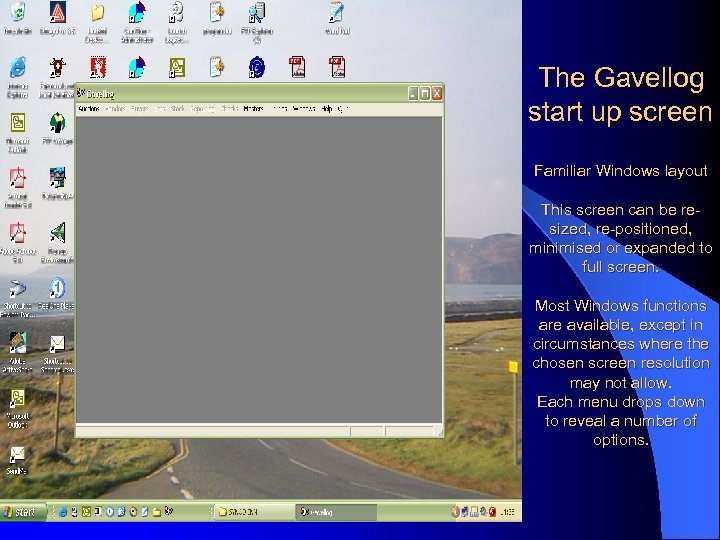Image resolution: width=720 pixels, height=540 pixels.
Task: Open the Recycle Bin desktop icon
Action: pyautogui.click(x=17, y=12)
